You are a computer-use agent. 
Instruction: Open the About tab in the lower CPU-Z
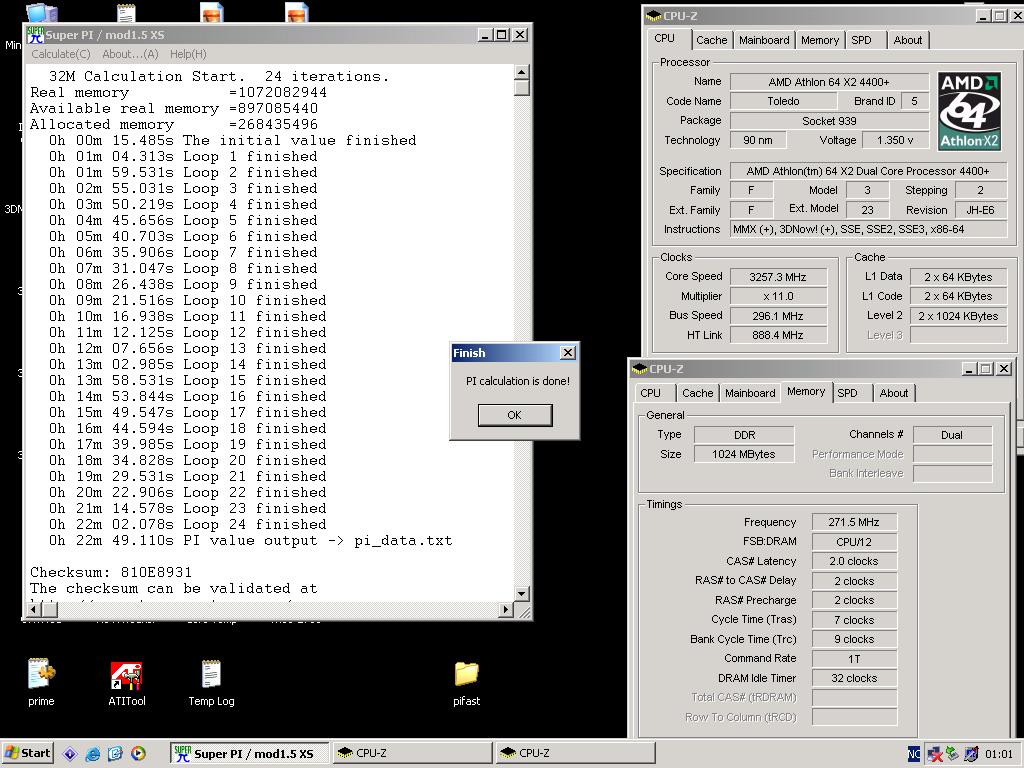[x=893, y=393]
